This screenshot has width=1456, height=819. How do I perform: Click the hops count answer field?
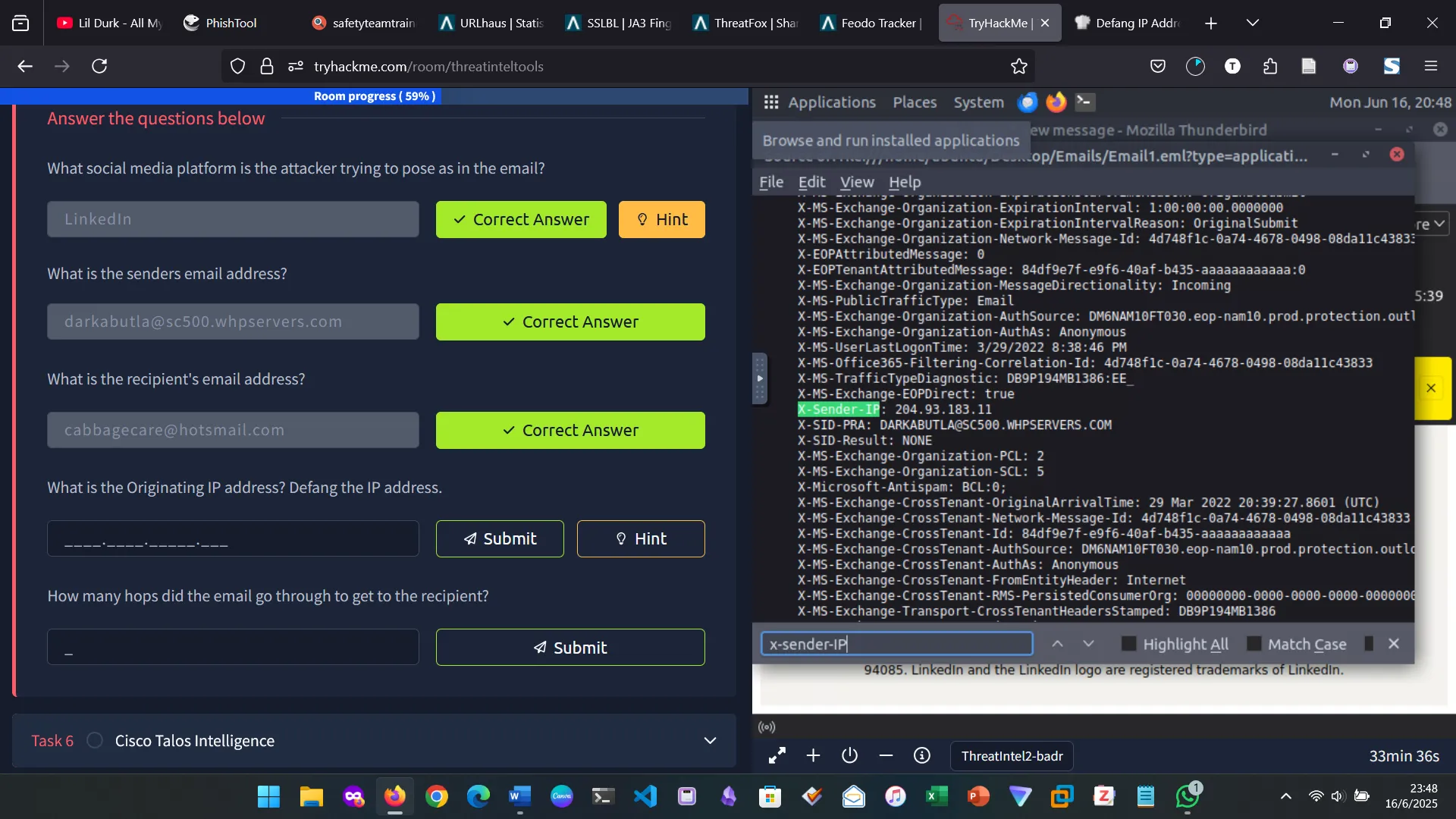pos(233,647)
